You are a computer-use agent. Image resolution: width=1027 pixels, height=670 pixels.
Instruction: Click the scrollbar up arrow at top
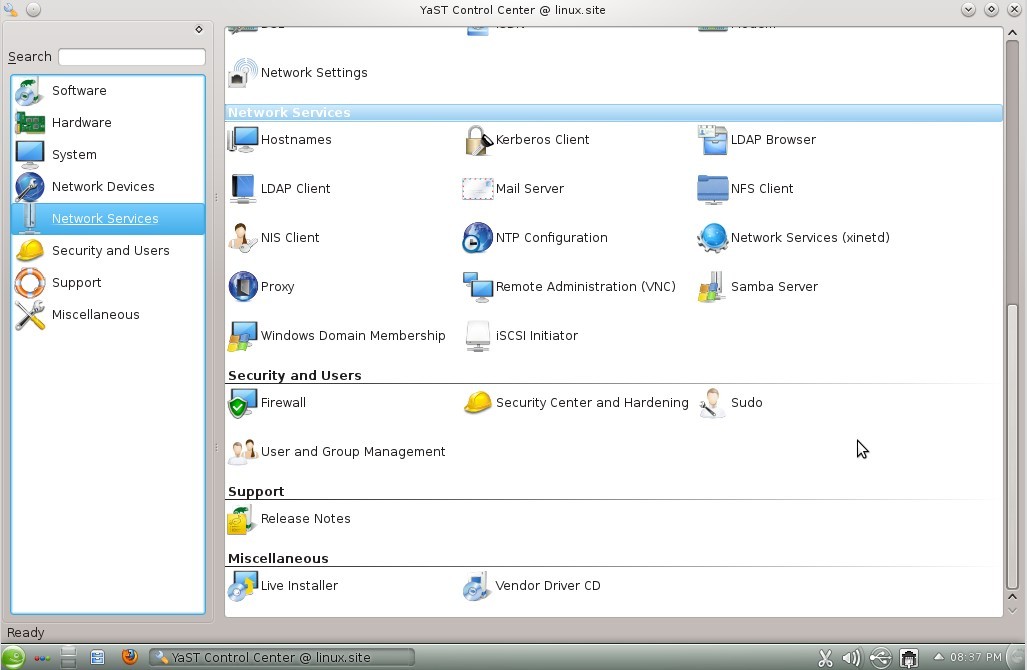[1013, 33]
